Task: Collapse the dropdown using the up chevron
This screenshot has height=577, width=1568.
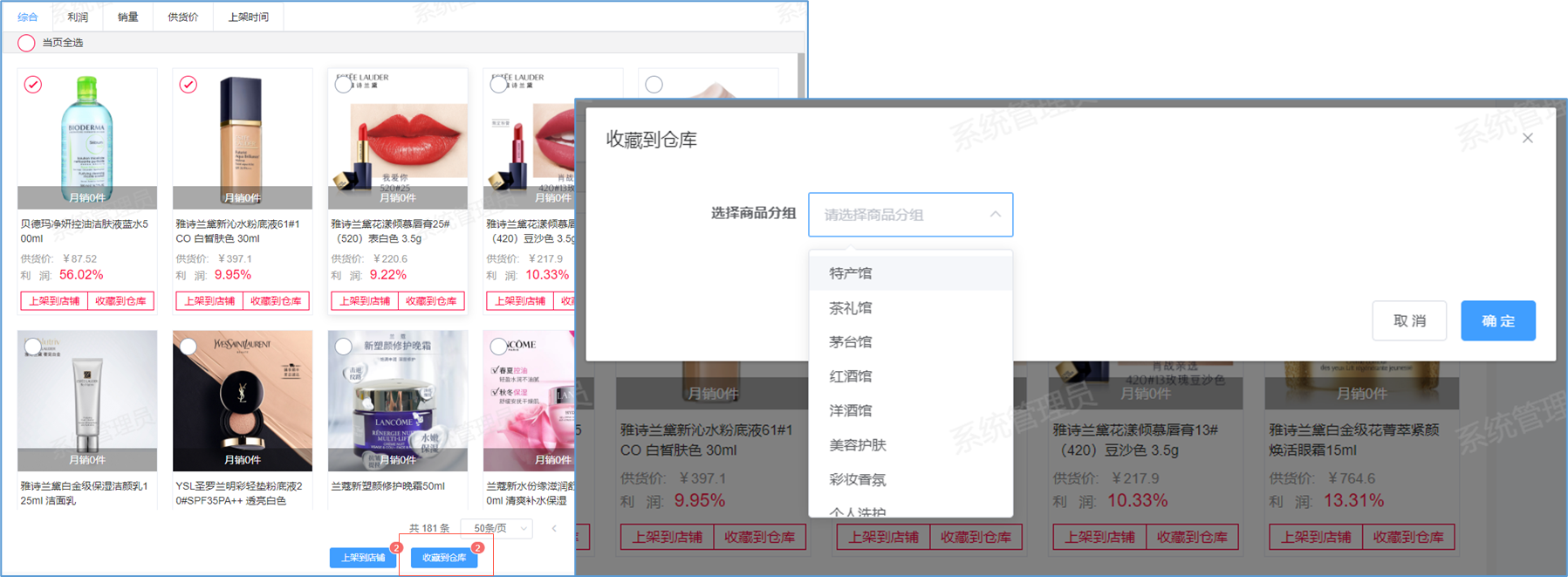Action: (996, 215)
